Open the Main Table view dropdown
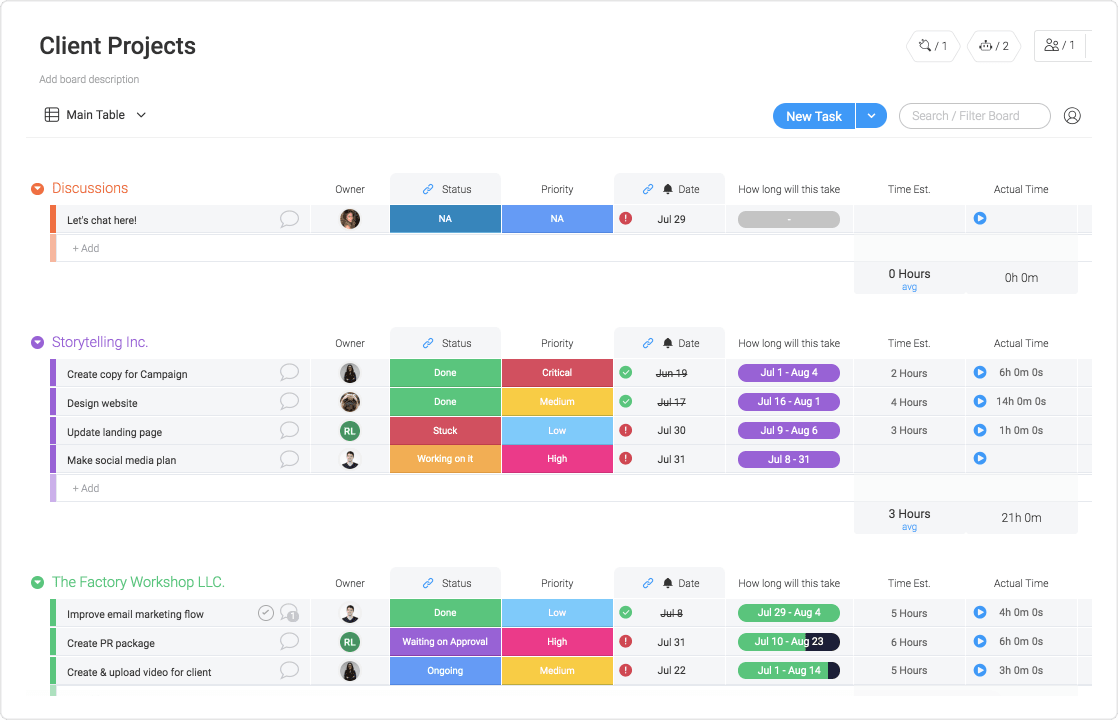The height and width of the screenshot is (720, 1118). pos(140,114)
